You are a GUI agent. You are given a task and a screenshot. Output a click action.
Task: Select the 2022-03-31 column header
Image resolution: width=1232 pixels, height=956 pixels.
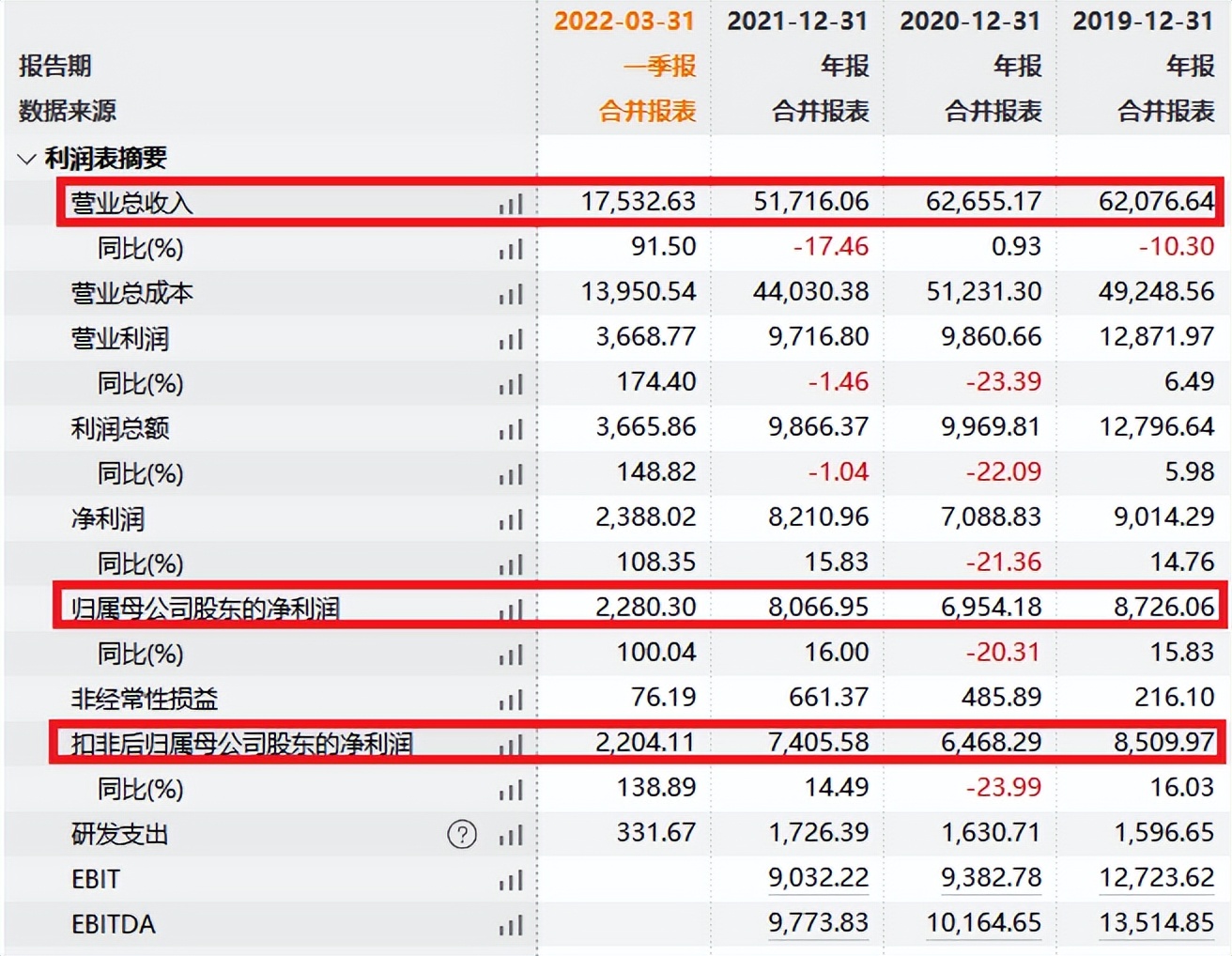pos(624,21)
